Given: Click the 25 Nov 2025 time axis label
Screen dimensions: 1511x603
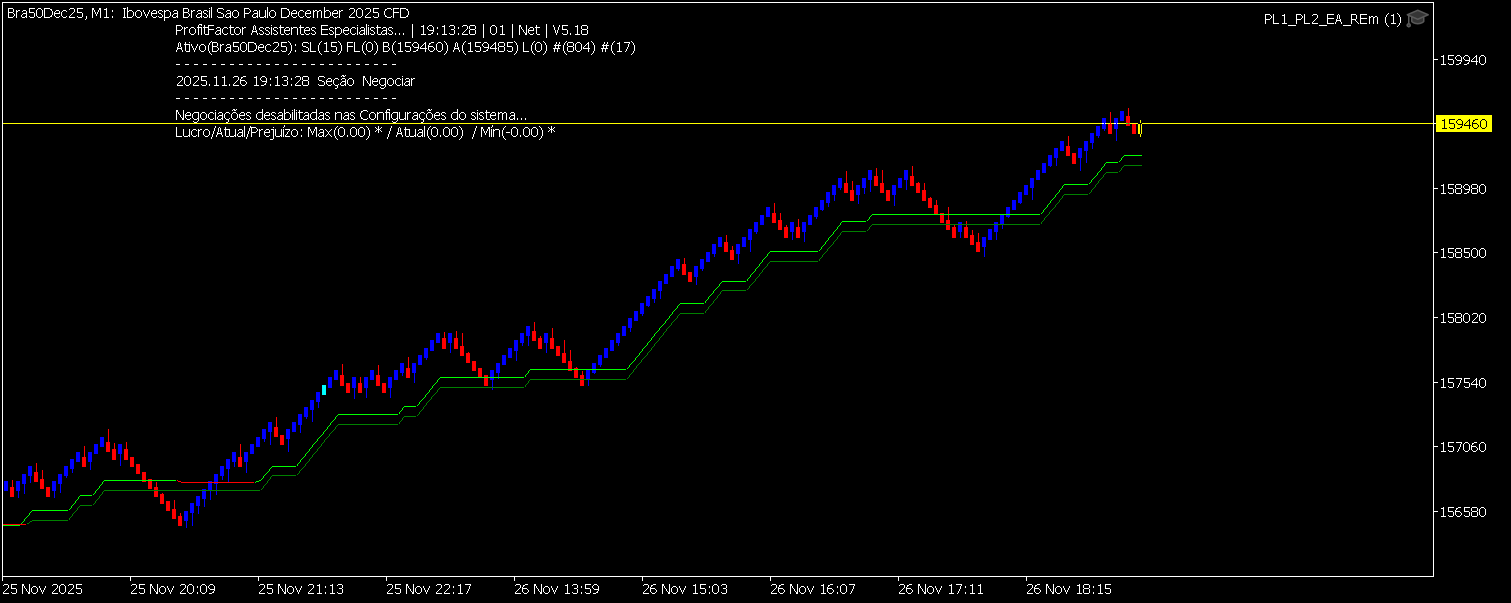Looking at the screenshot, I should point(43,589).
